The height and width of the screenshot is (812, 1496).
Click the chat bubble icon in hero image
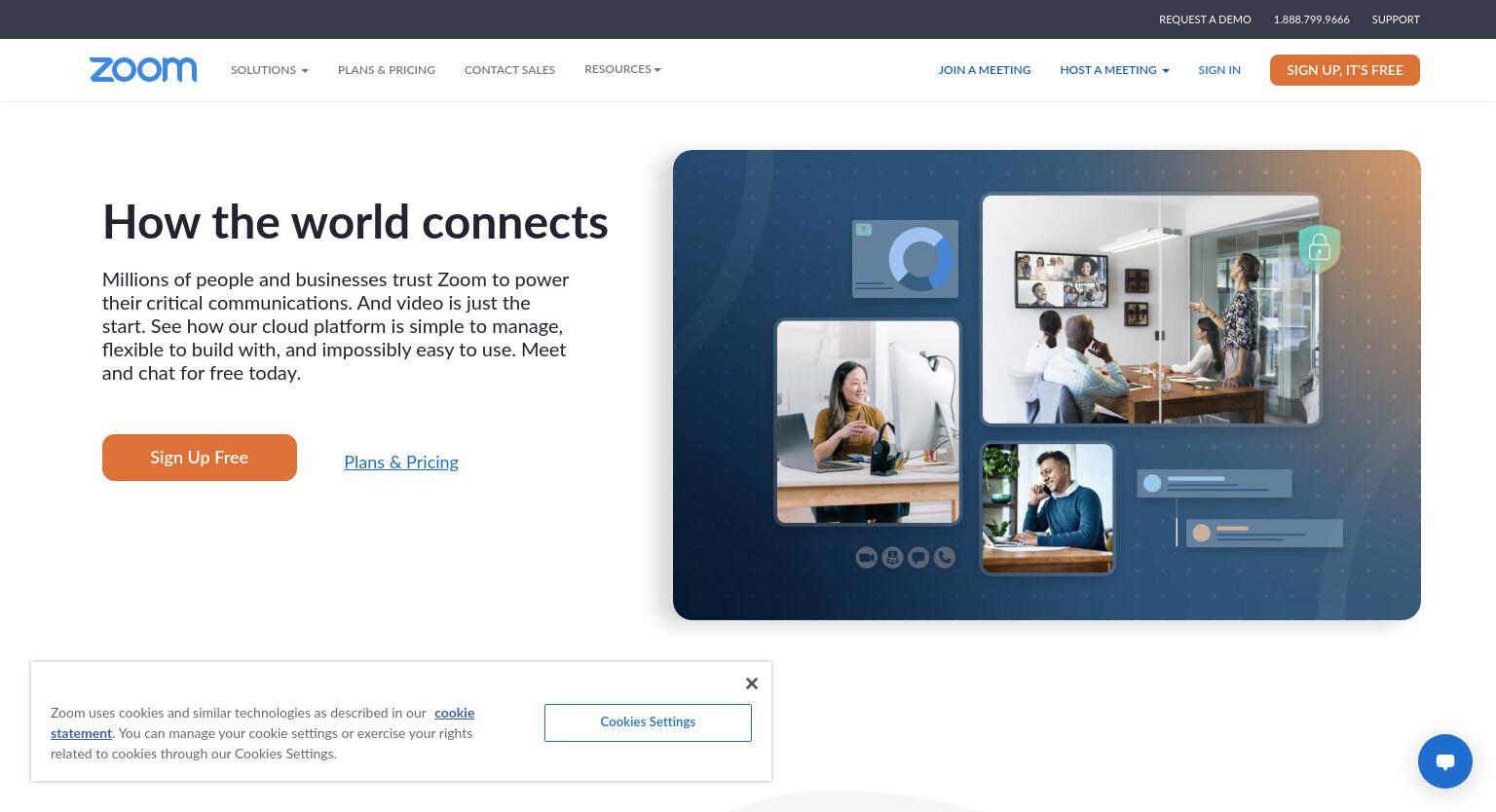pyautogui.click(x=918, y=557)
